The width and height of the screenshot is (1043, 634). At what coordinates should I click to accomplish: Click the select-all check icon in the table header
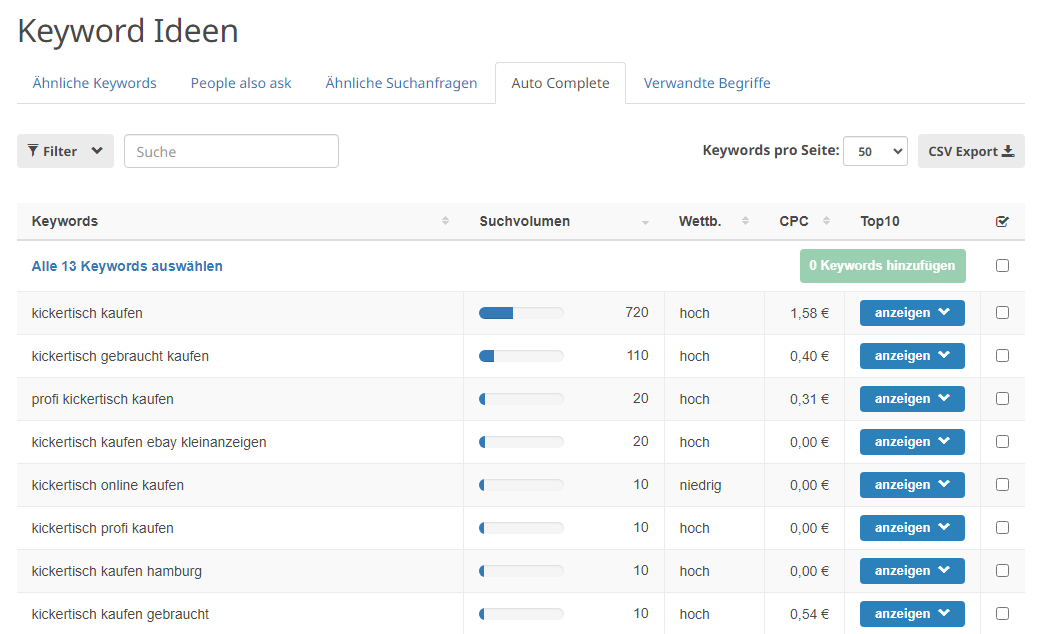click(x=1002, y=222)
